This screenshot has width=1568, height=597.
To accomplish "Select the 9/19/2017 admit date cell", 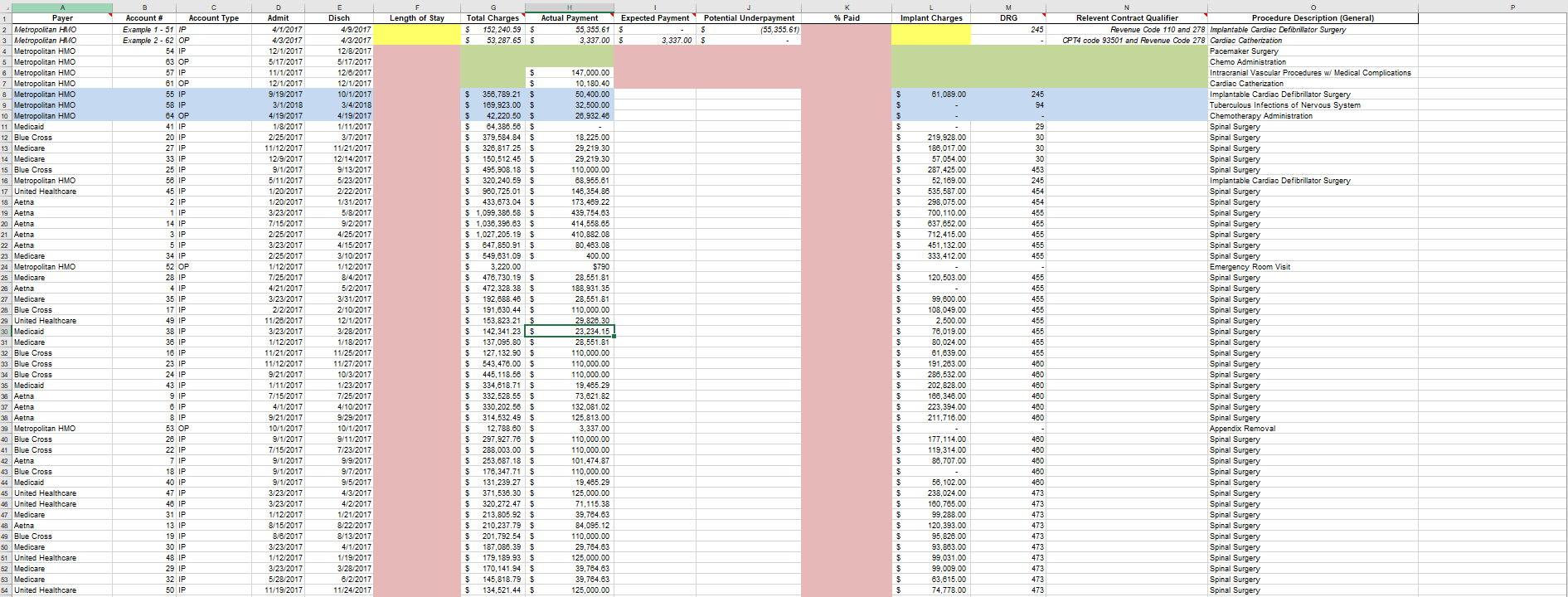I will 278,95.
